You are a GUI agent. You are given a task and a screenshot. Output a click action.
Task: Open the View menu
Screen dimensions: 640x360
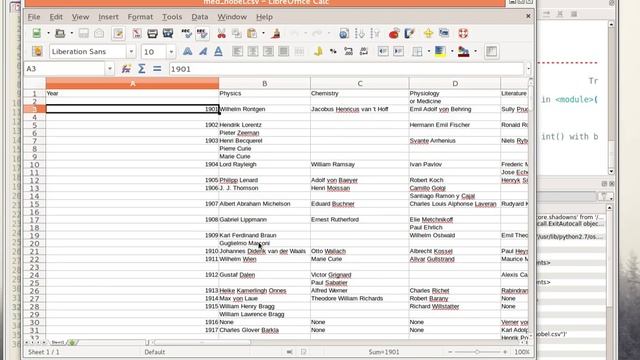(x=80, y=17)
